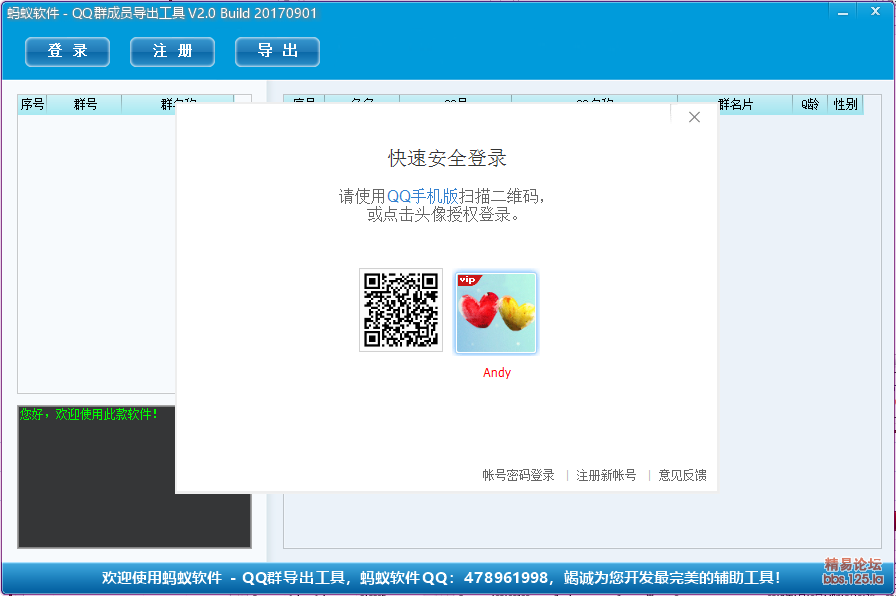
Task: Open the QQ手机版 link
Action: pos(423,197)
